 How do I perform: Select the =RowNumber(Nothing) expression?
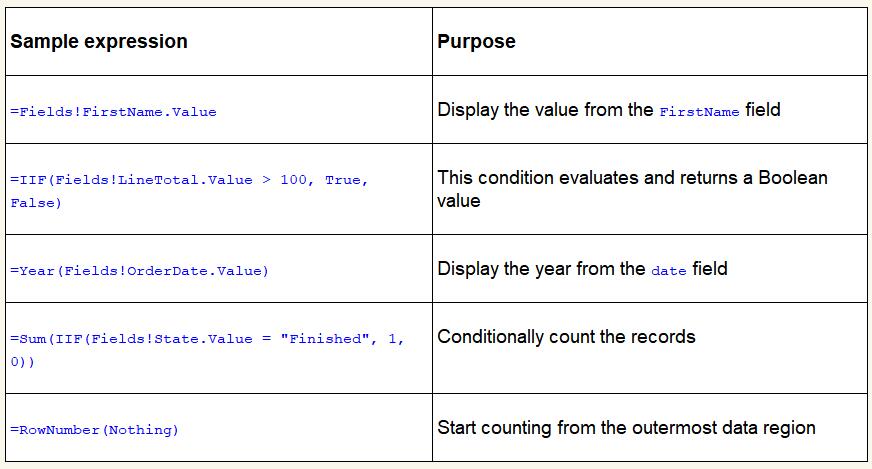pos(94,430)
